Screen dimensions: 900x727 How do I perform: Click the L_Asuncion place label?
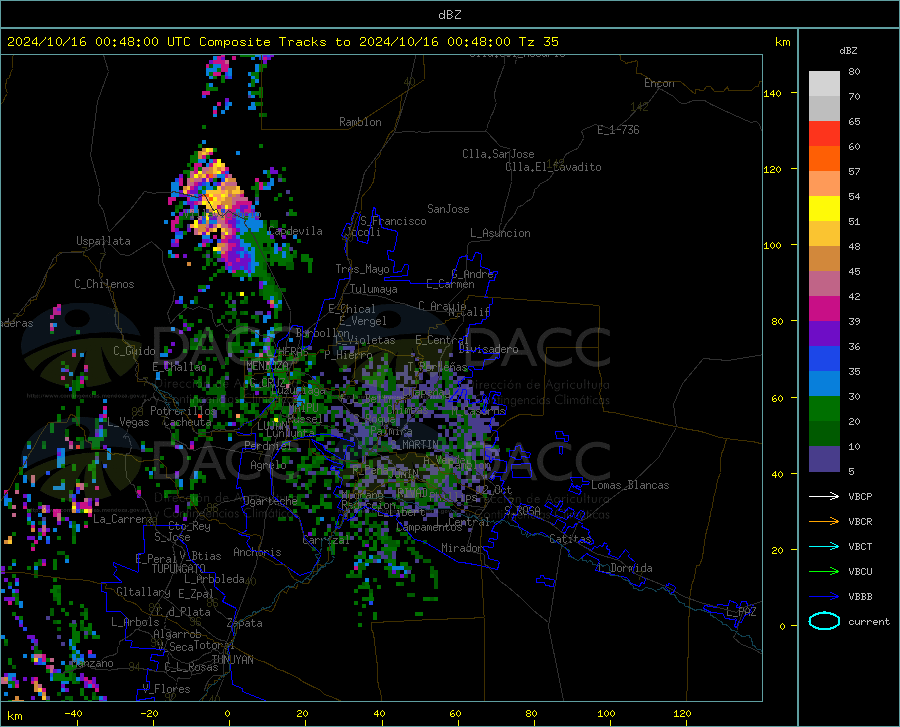click(x=500, y=233)
